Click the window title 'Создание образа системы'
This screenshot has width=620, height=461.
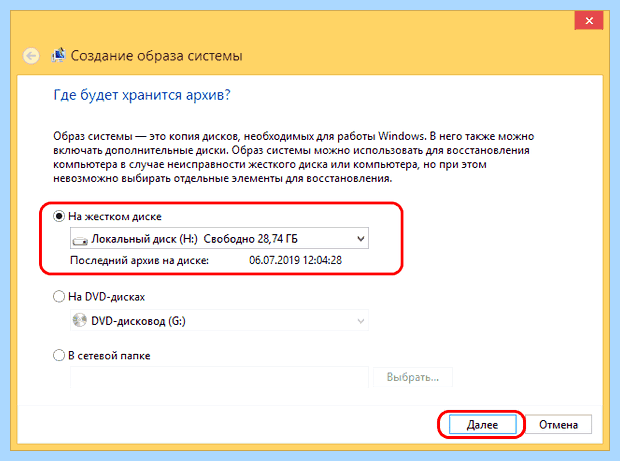(x=156, y=56)
